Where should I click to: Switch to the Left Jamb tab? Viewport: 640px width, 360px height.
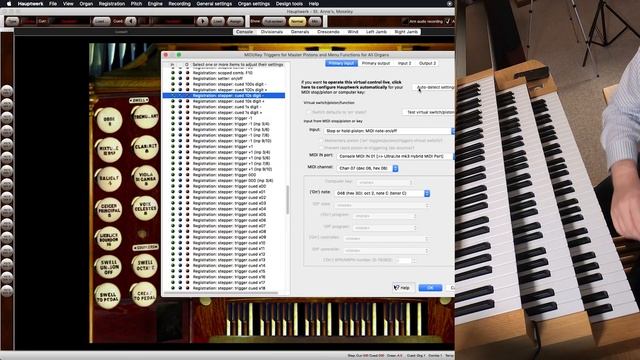376,32
